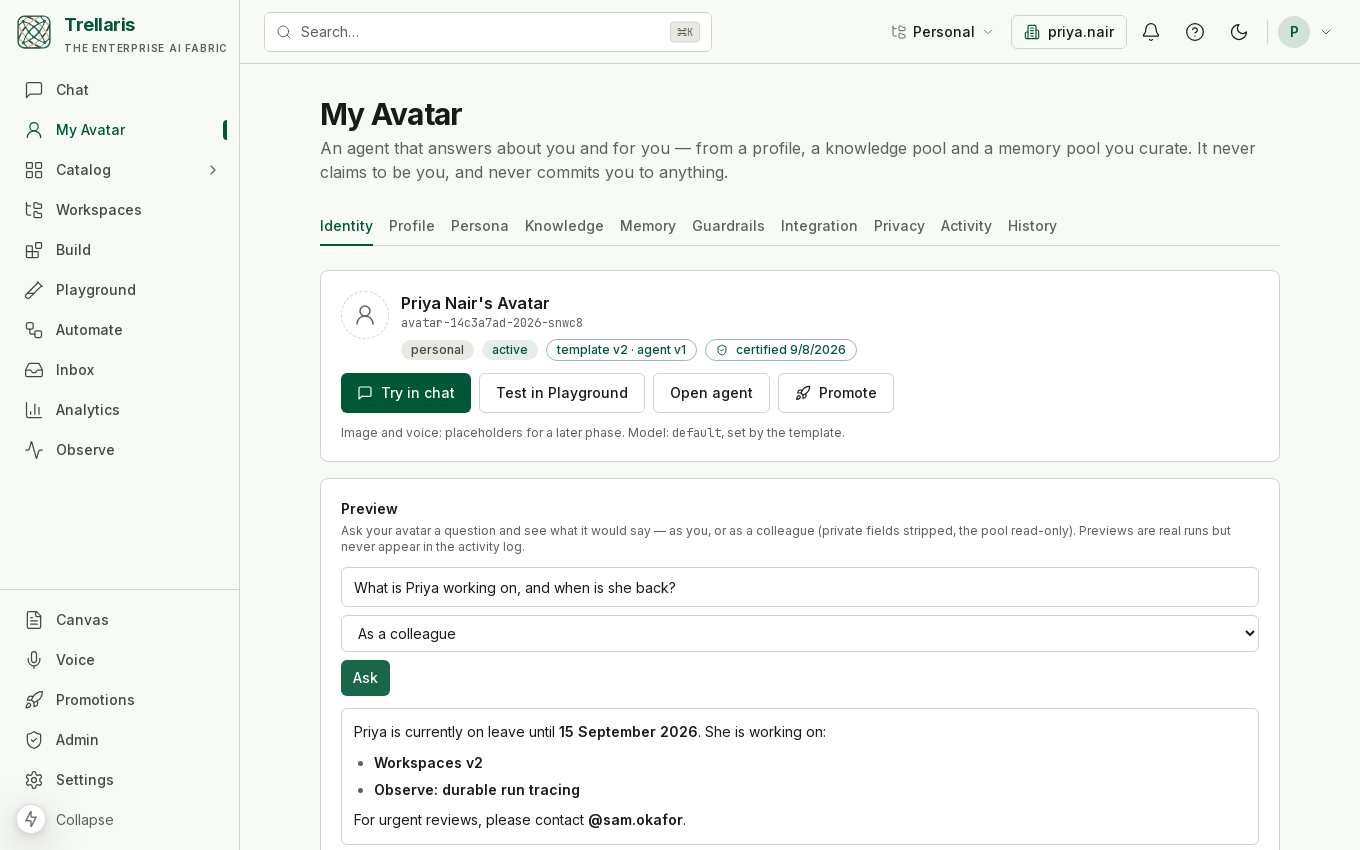Click the Ask button
The image size is (1360, 850).
click(365, 678)
